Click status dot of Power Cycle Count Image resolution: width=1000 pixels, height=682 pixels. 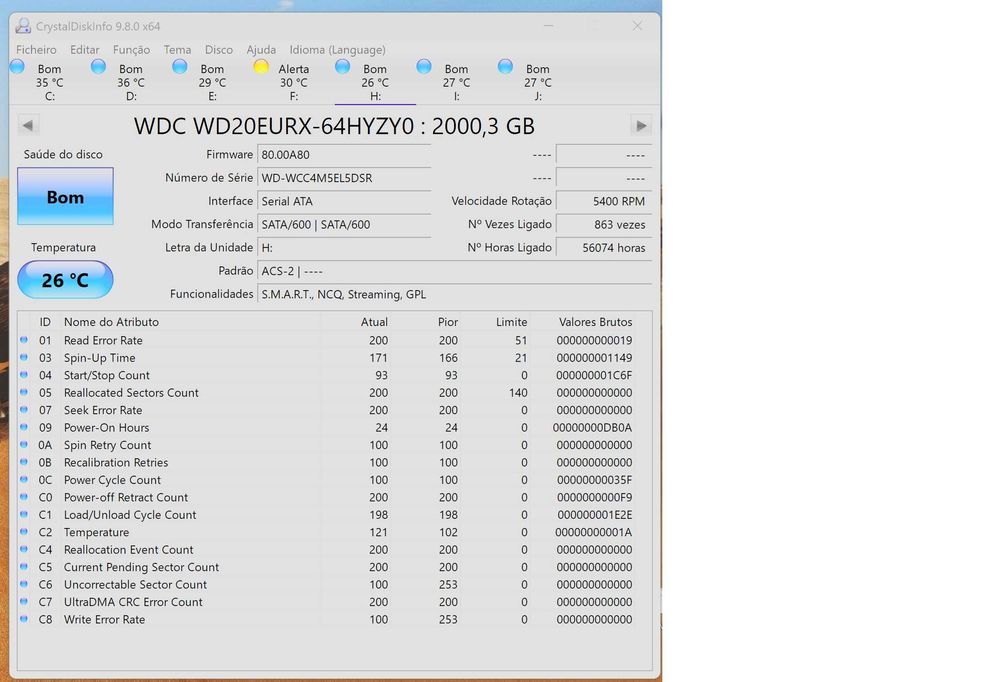(24, 480)
